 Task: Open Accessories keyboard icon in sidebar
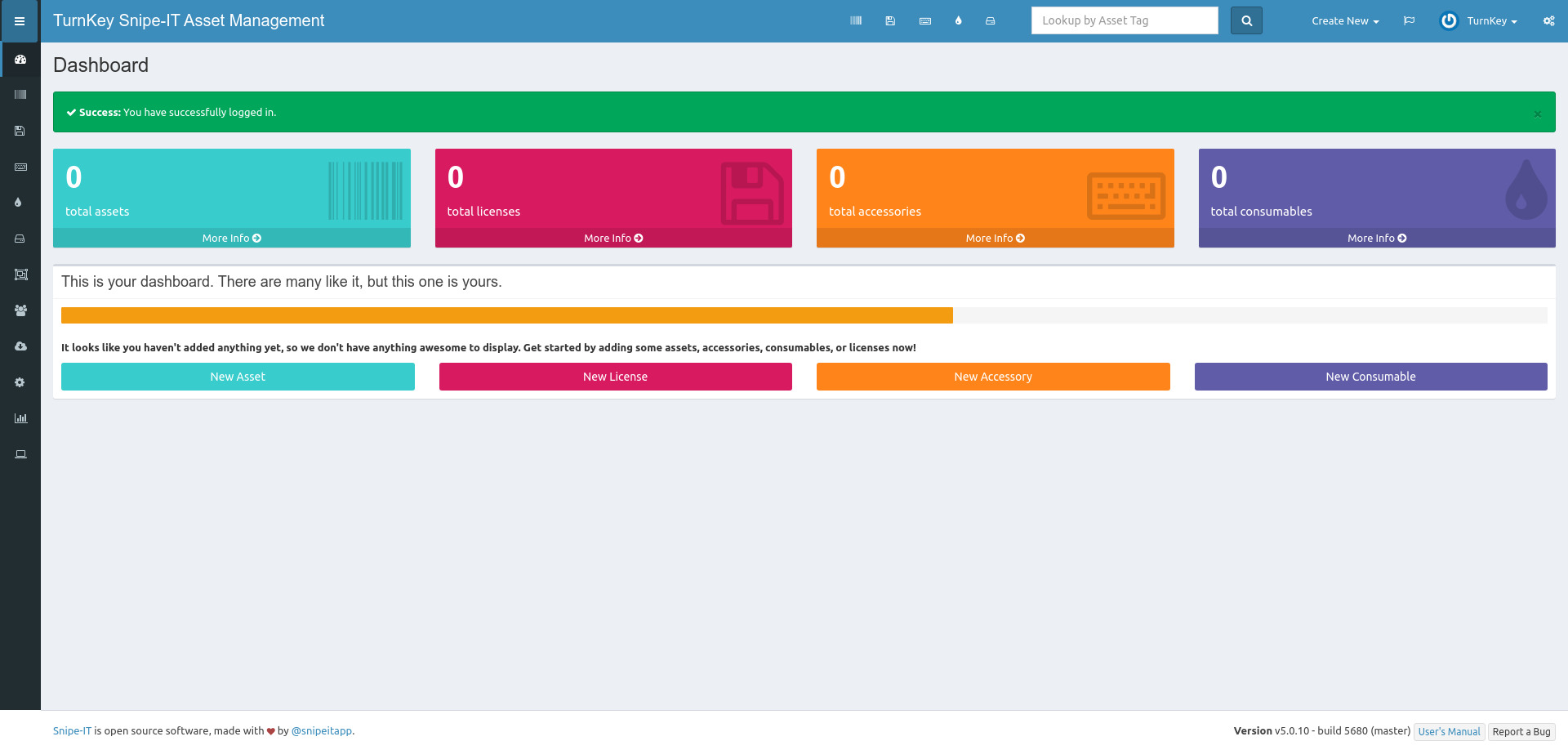tap(20, 167)
